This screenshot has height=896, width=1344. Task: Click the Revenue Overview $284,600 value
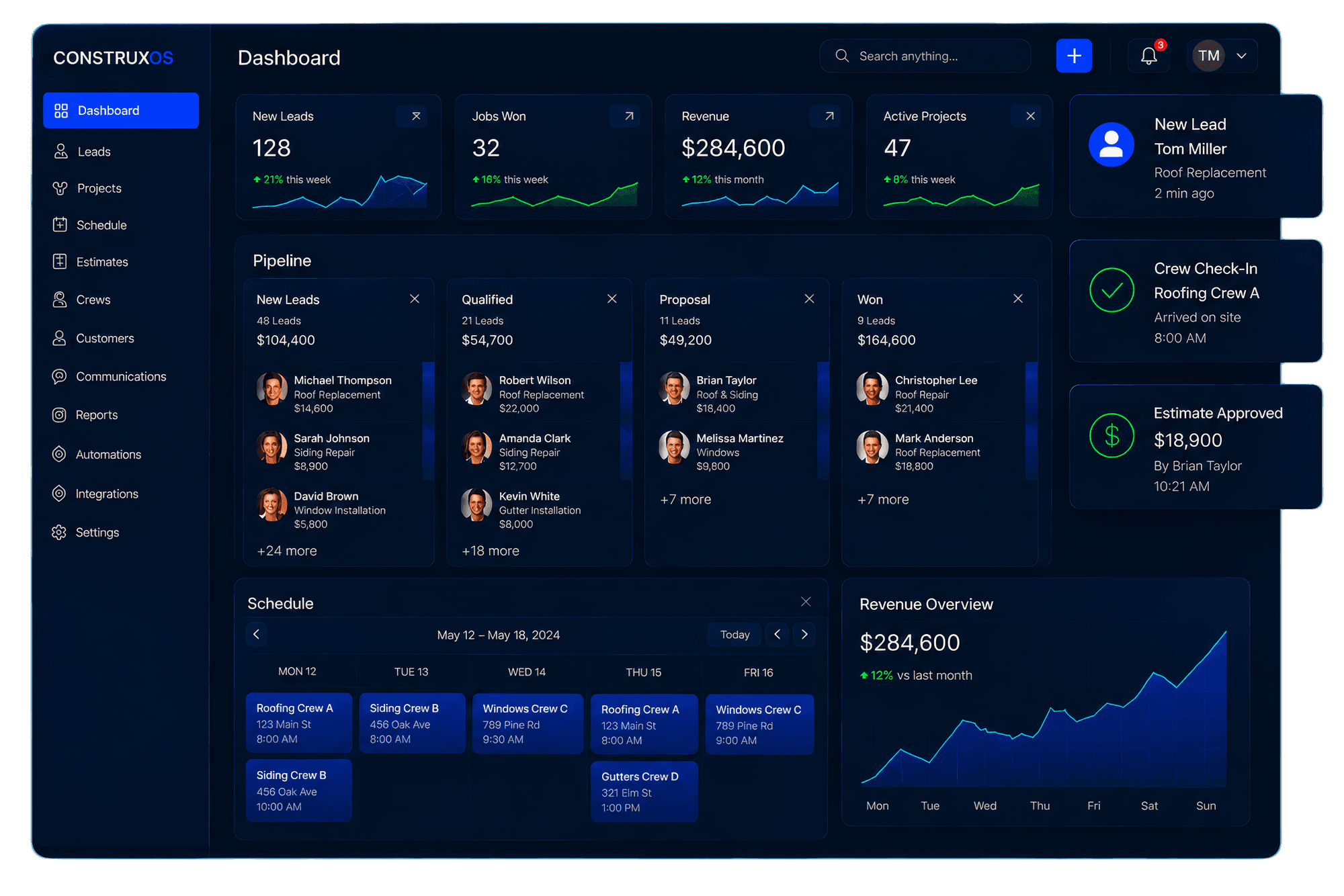tap(910, 643)
